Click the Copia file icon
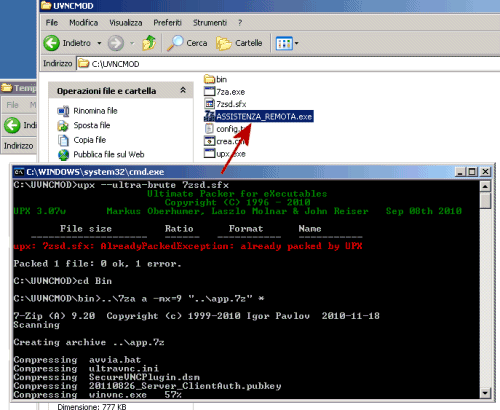The image size is (500, 410). [x=63, y=140]
